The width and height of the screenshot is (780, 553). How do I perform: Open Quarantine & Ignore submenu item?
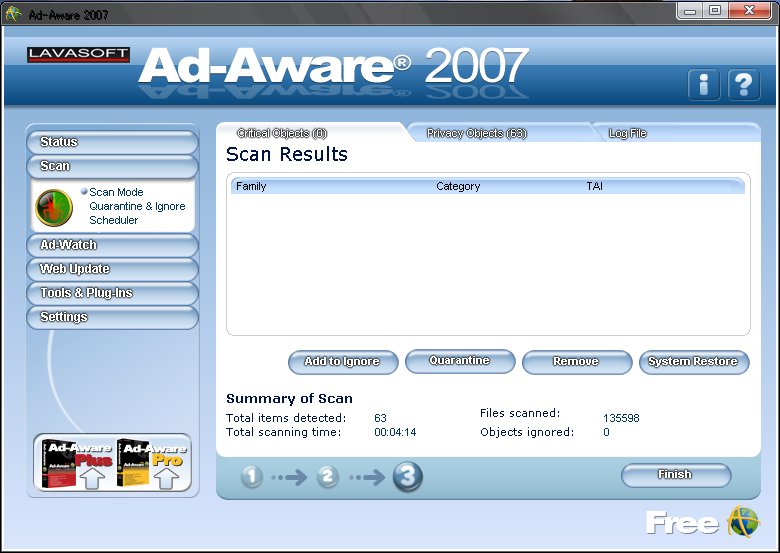click(137, 206)
